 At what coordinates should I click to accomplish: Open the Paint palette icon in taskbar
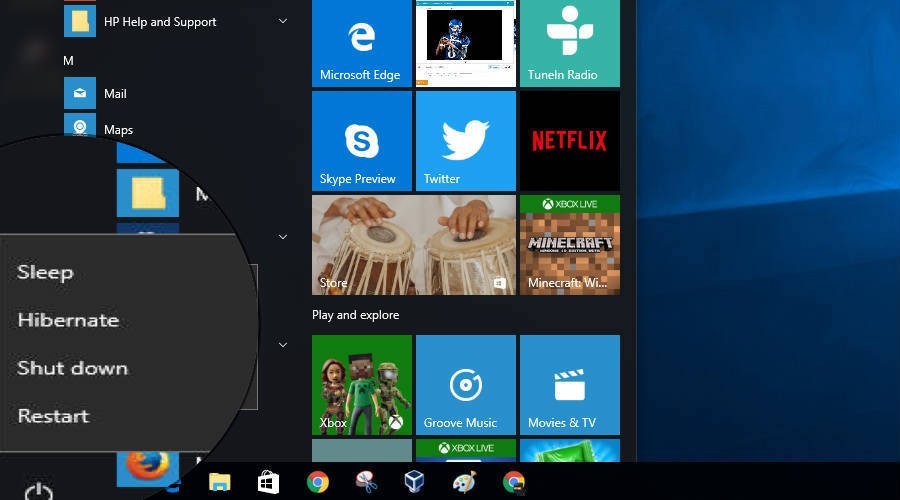point(465,482)
